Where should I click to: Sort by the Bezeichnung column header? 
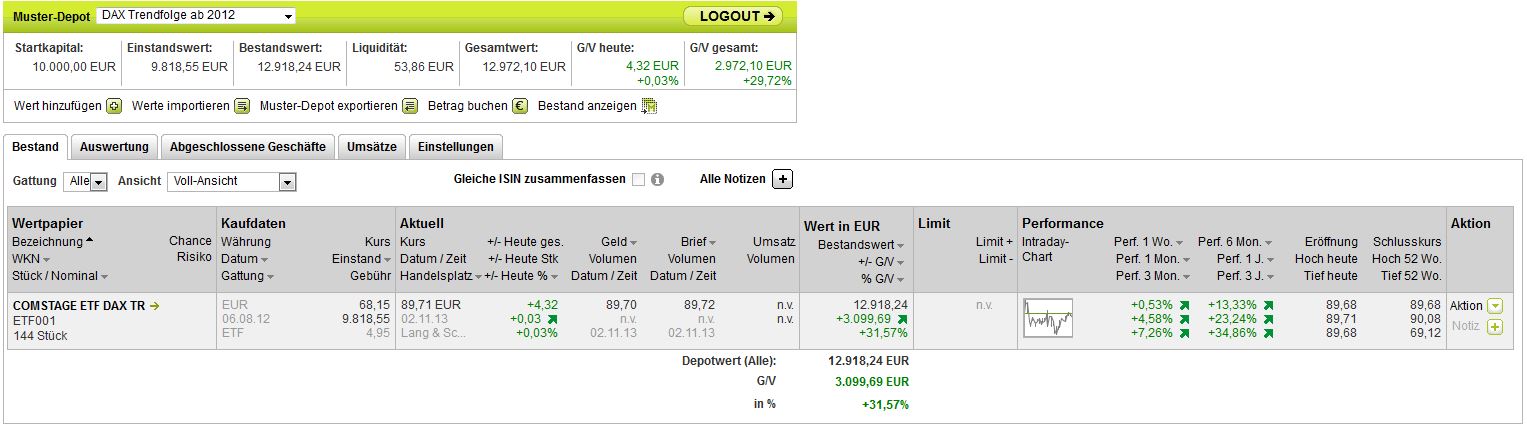tap(48, 242)
